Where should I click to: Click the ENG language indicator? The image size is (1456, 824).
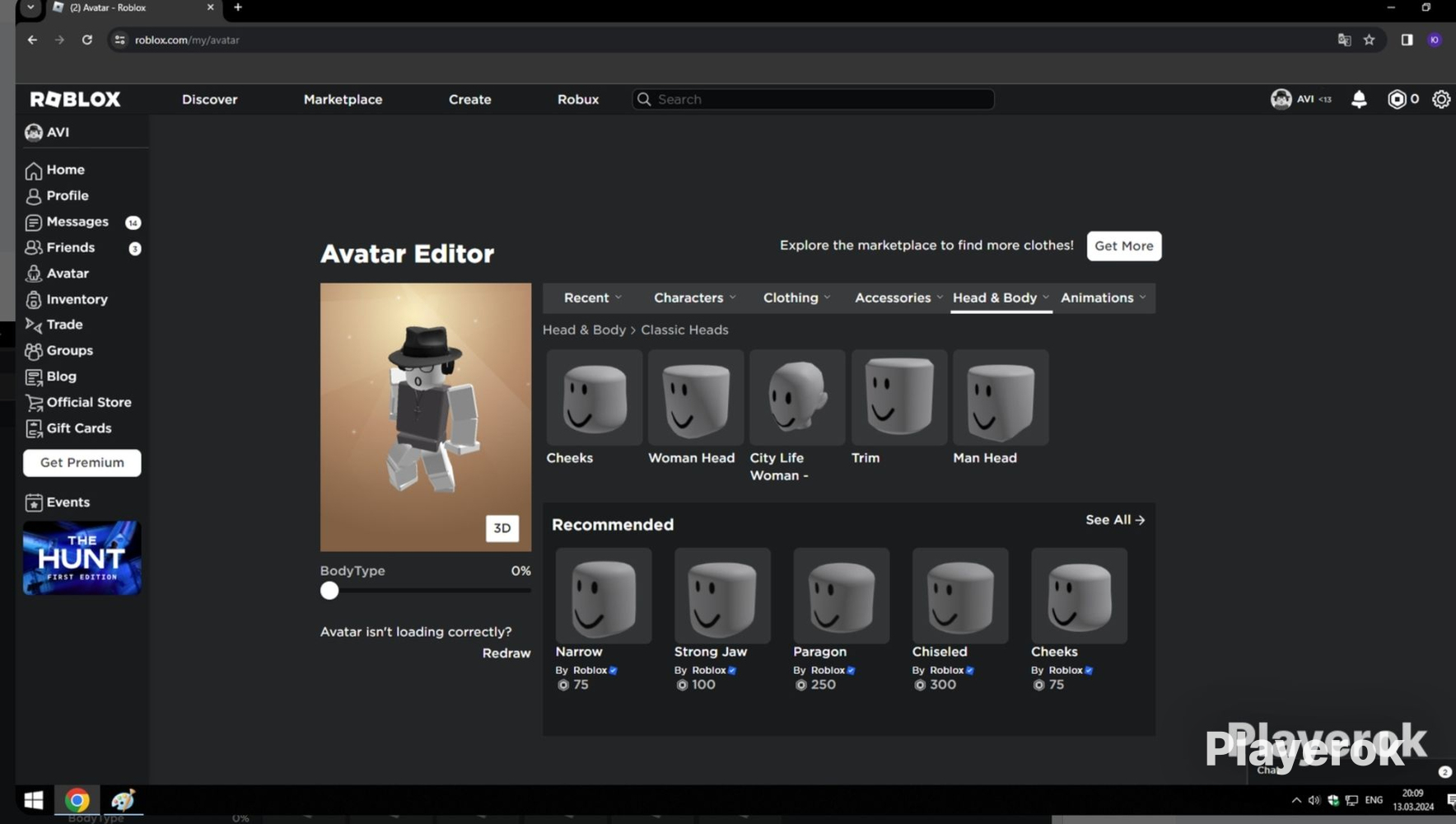tap(1374, 800)
